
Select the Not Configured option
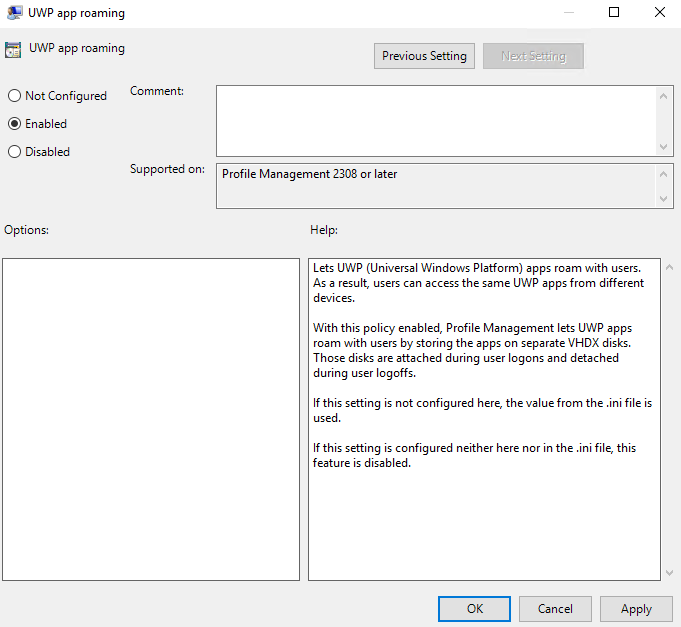[14, 96]
